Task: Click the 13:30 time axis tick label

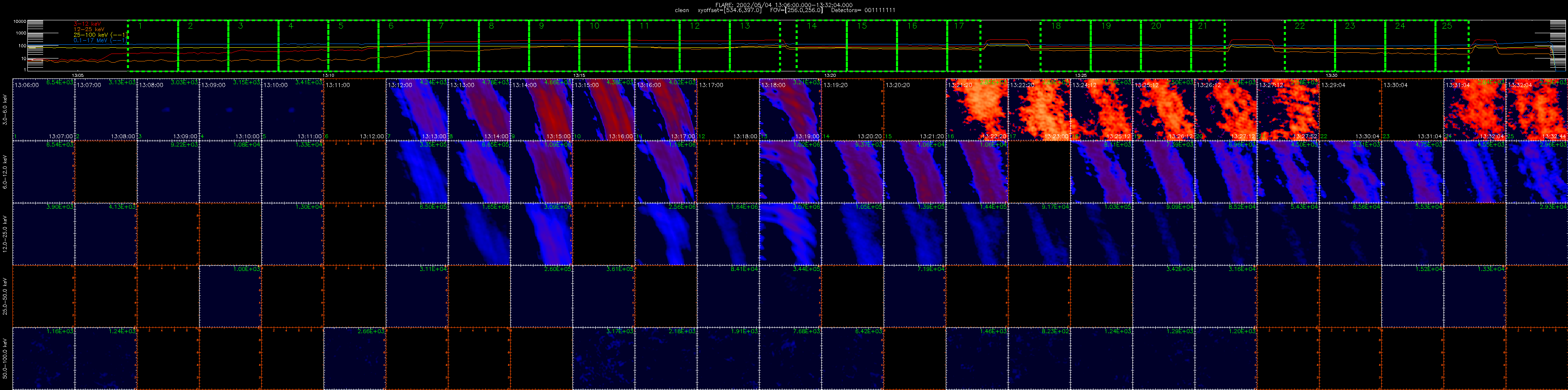Action: (x=1331, y=75)
